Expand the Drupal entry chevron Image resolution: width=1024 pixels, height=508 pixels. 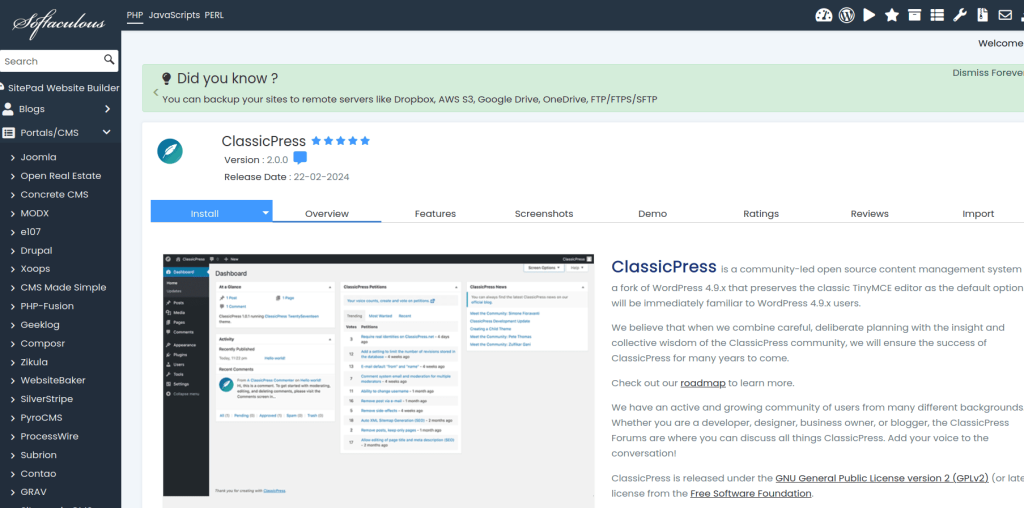(x=13, y=251)
